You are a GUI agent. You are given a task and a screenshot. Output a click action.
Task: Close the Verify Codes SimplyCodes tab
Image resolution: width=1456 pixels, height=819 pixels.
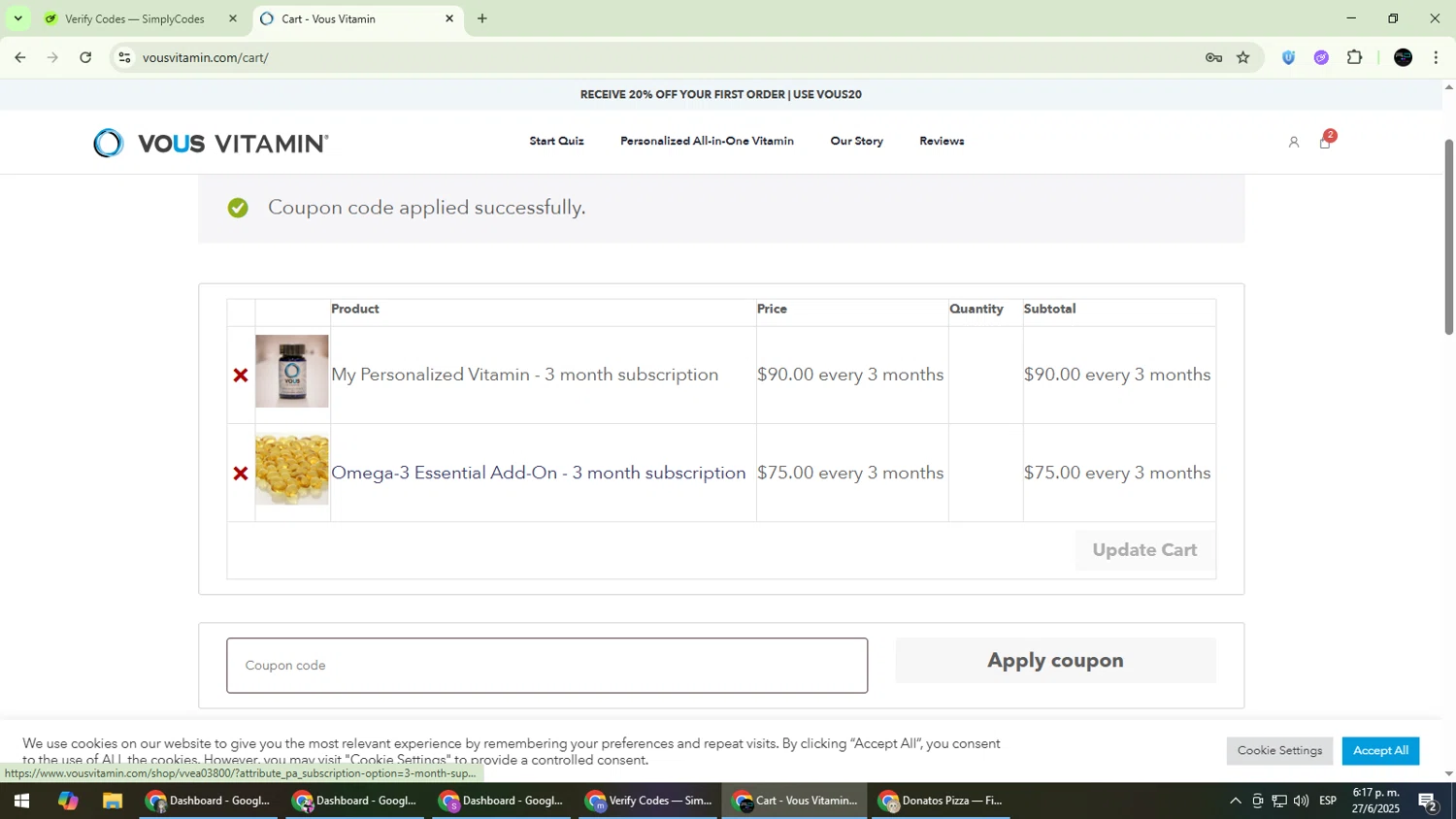(232, 18)
